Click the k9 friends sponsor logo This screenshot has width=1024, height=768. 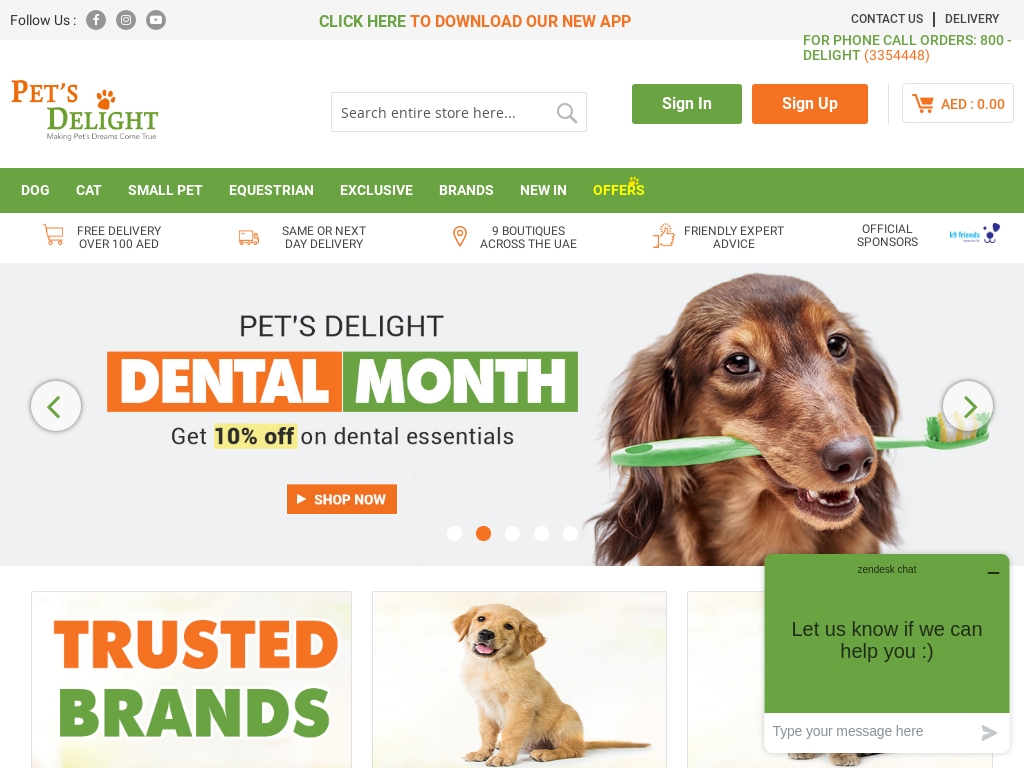click(x=974, y=234)
